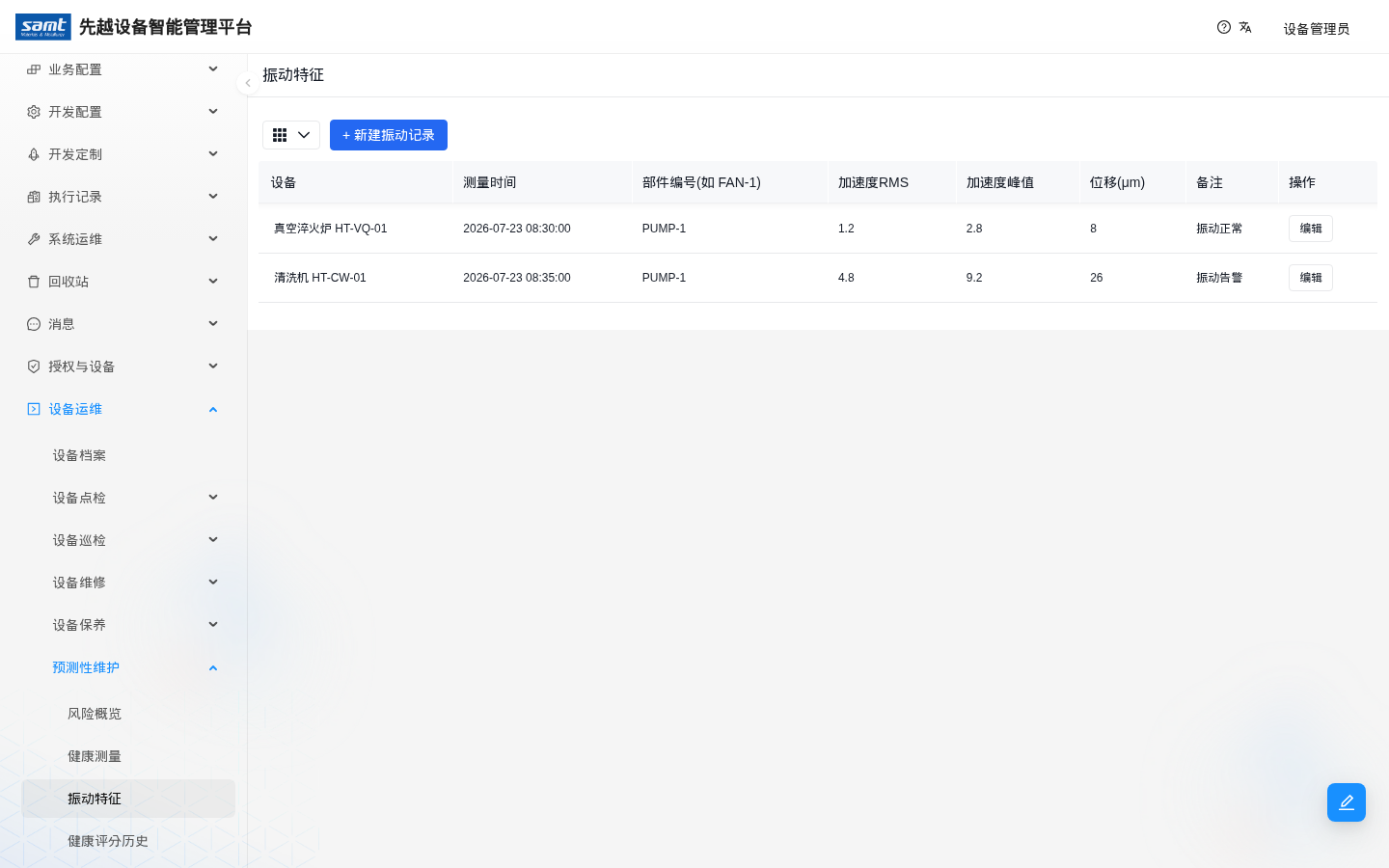Image resolution: width=1389 pixels, height=868 pixels.
Task: Click the 授权与设备 shield icon
Action: coord(34,366)
